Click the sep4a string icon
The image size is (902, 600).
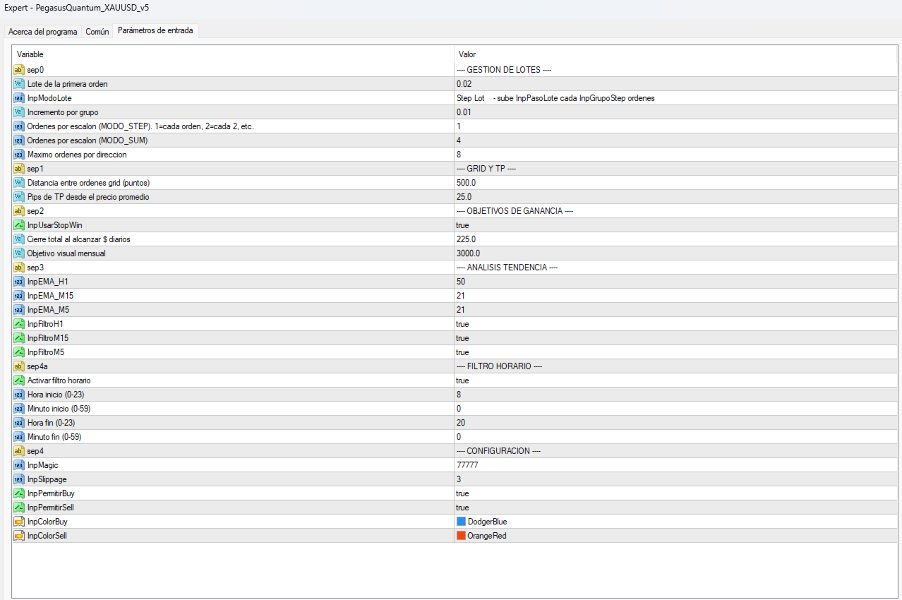tap(19, 366)
